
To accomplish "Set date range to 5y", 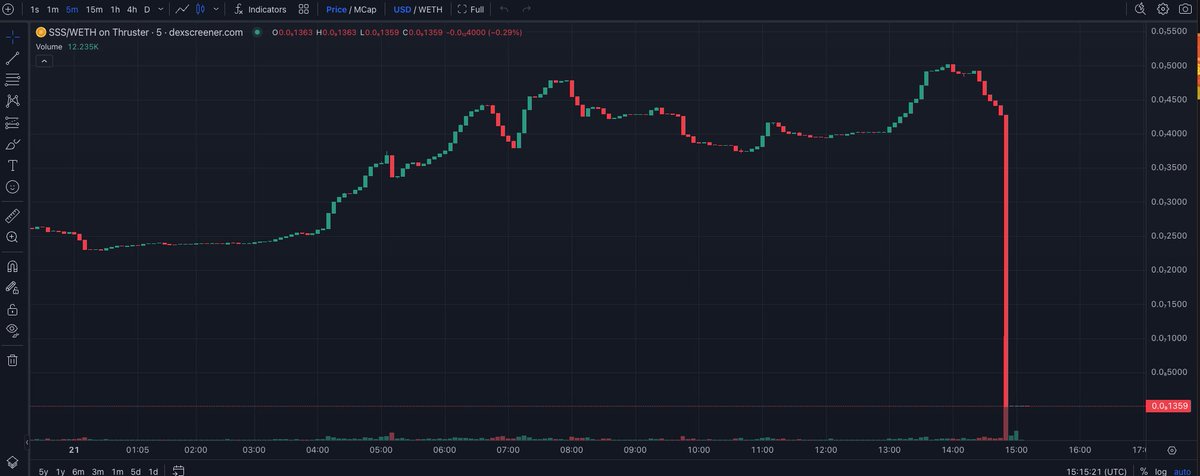I will [x=44, y=471].
